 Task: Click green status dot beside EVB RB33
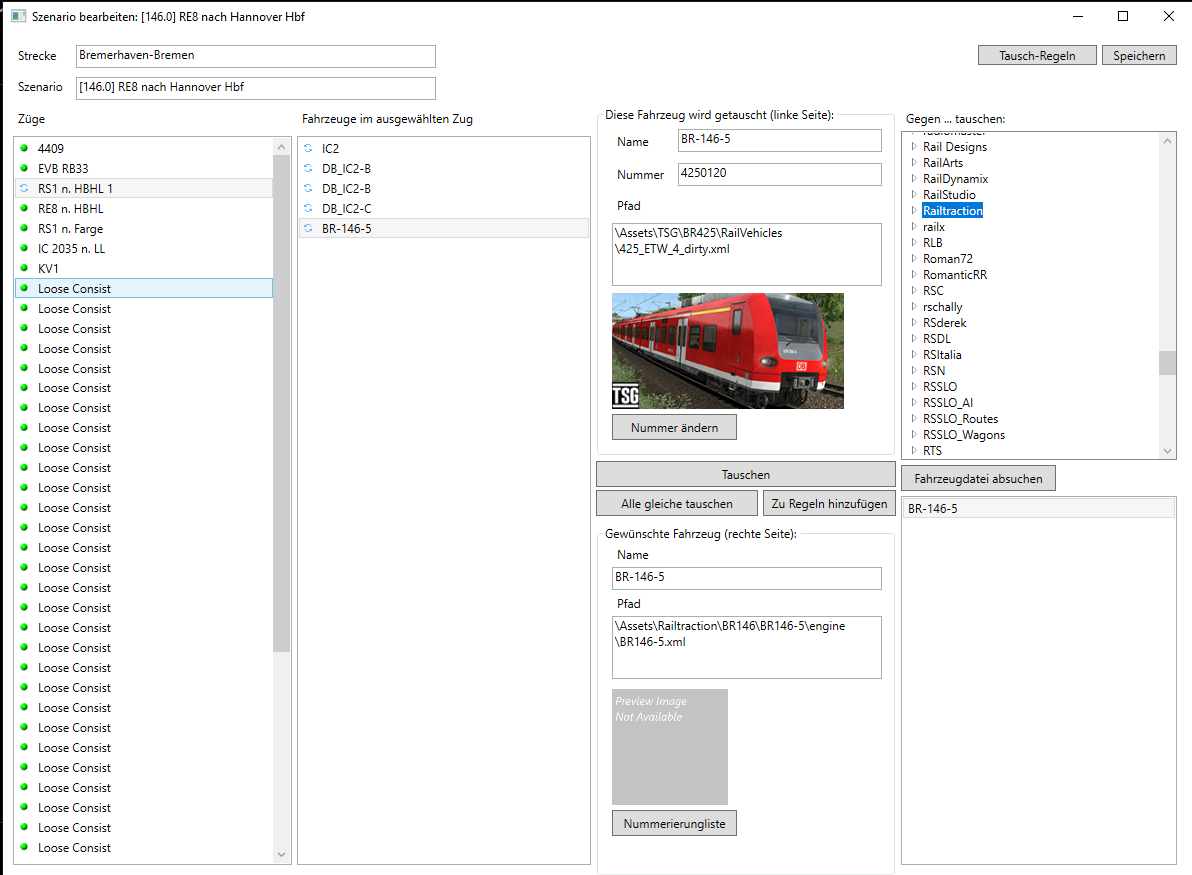pos(24,168)
